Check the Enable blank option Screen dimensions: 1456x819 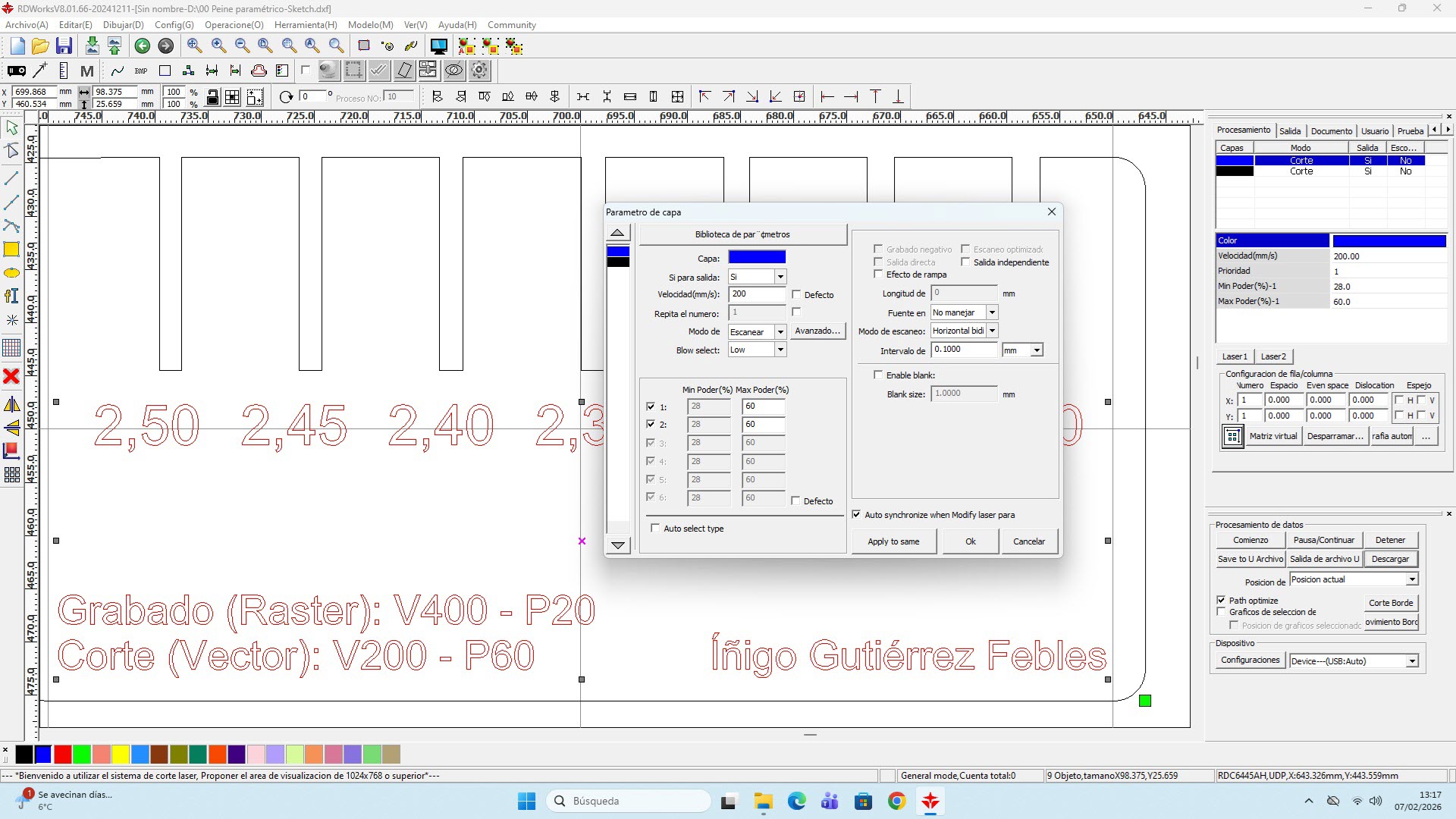[x=878, y=374]
